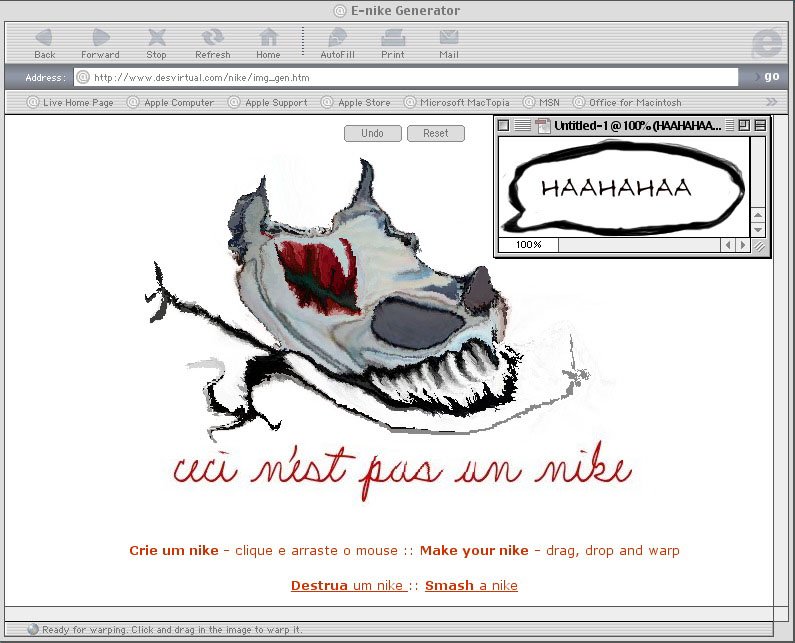Open the Smash a nike link
The width and height of the screenshot is (795, 643).
click(471, 586)
